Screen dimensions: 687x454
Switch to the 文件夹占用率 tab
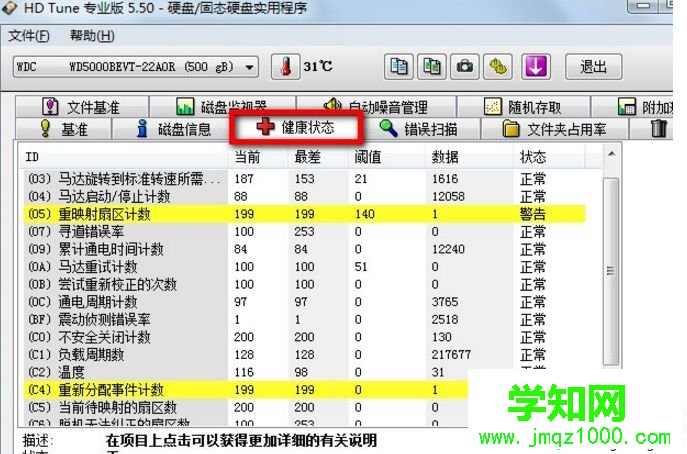point(555,129)
